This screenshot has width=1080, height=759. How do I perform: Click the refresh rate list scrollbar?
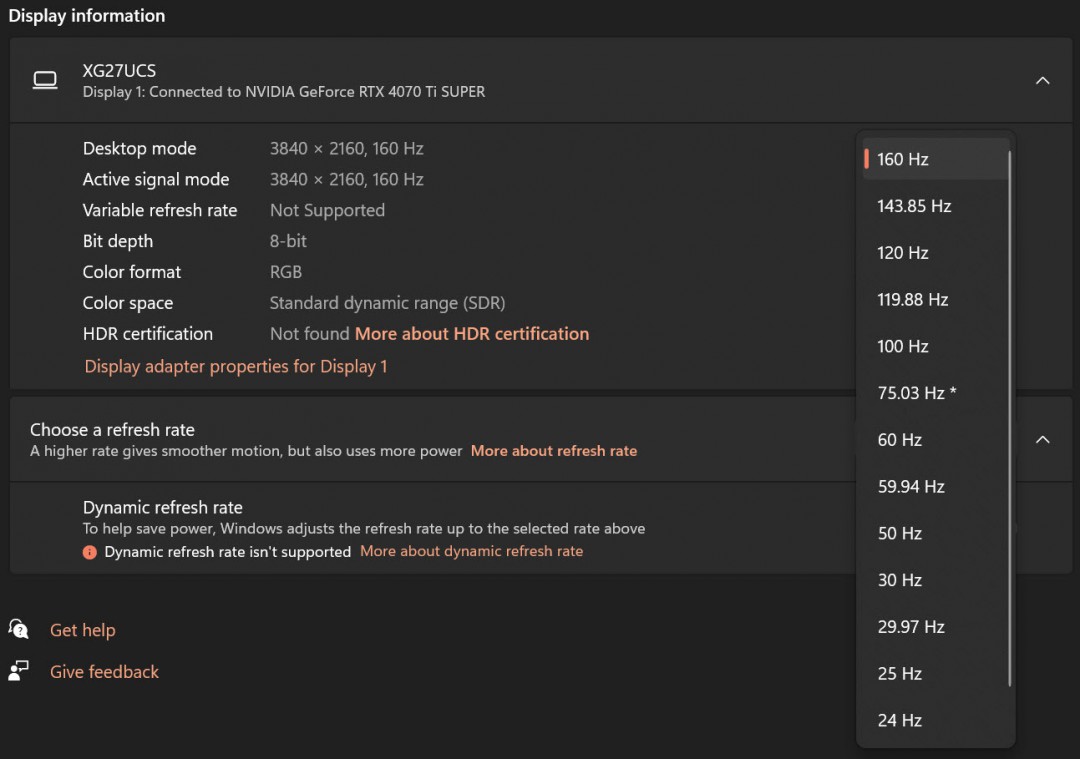[1010, 420]
